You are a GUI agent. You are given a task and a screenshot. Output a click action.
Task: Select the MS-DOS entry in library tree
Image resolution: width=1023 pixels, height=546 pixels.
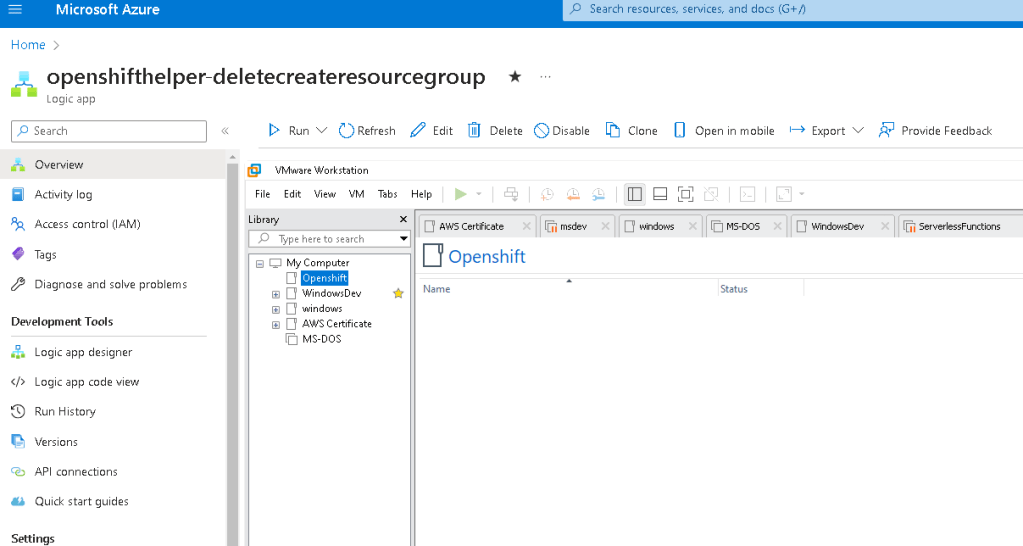coord(322,339)
